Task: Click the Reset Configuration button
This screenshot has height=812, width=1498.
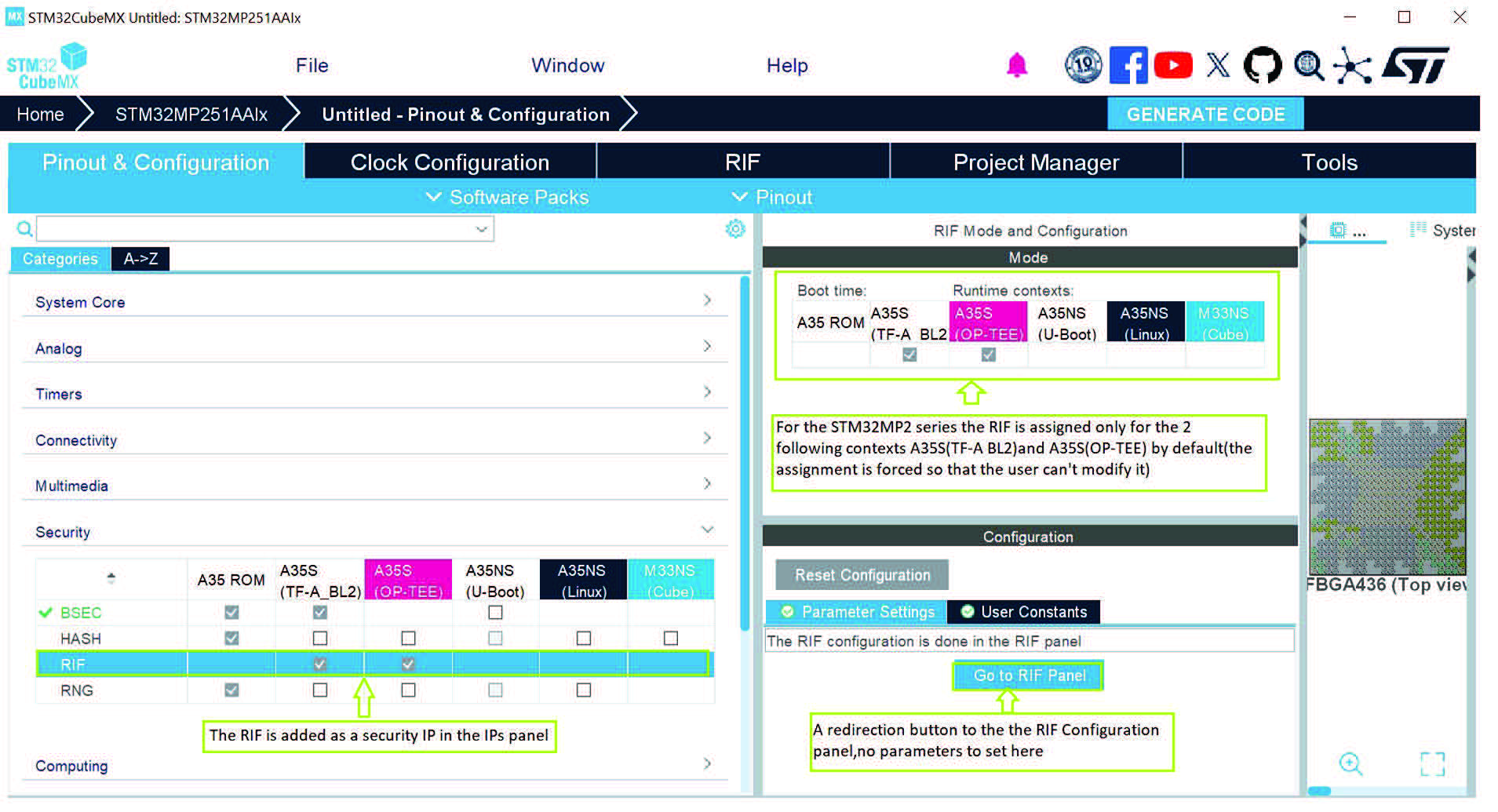Action: tap(862, 575)
